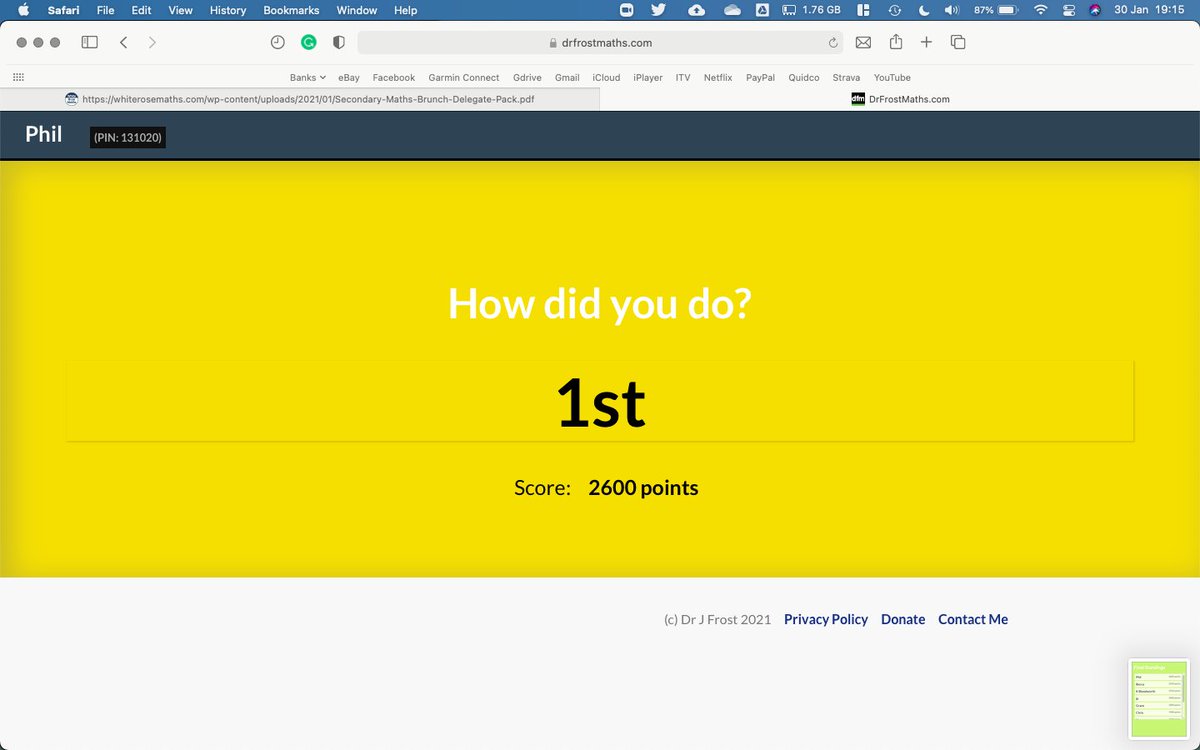Click the volume icon in the menu bar

pyautogui.click(x=950, y=10)
